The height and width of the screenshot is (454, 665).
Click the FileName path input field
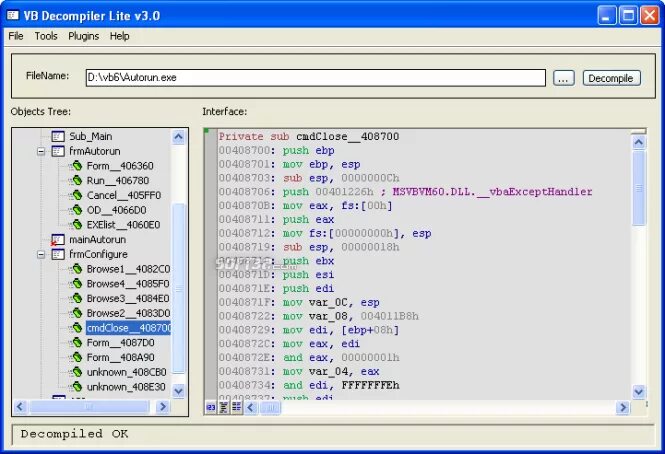point(316,78)
